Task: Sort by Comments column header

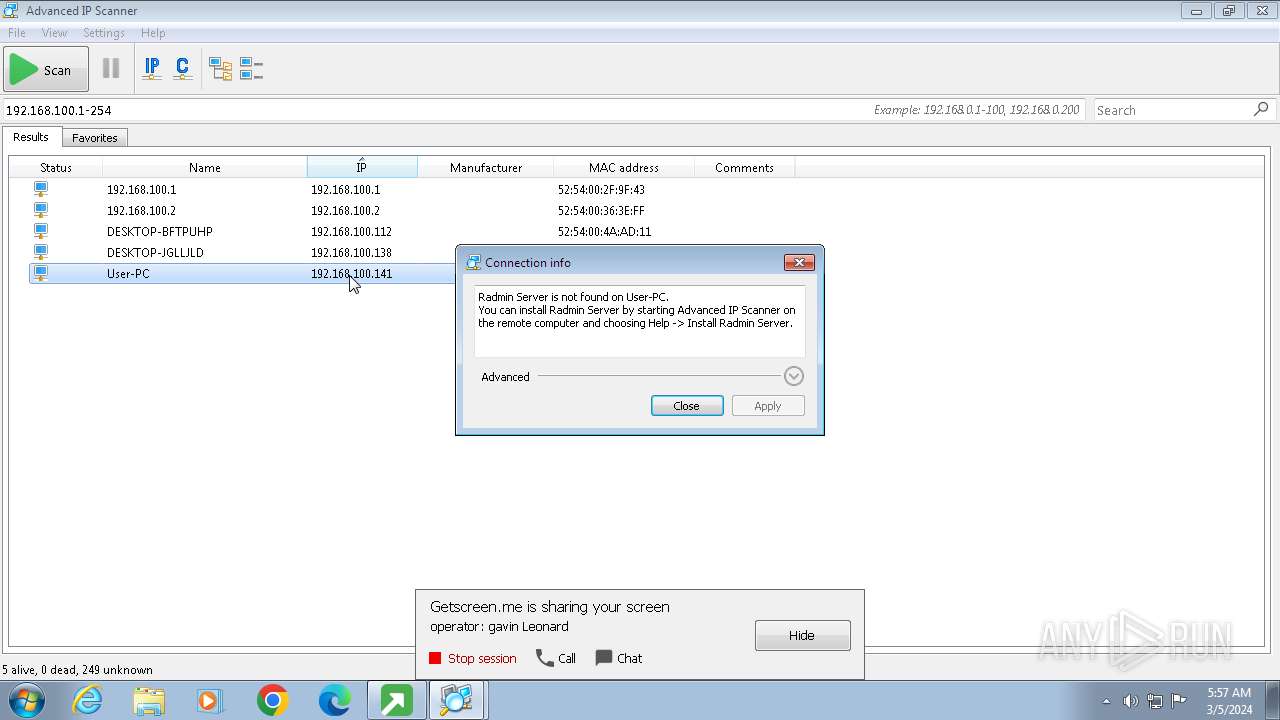Action: point(744,167)
